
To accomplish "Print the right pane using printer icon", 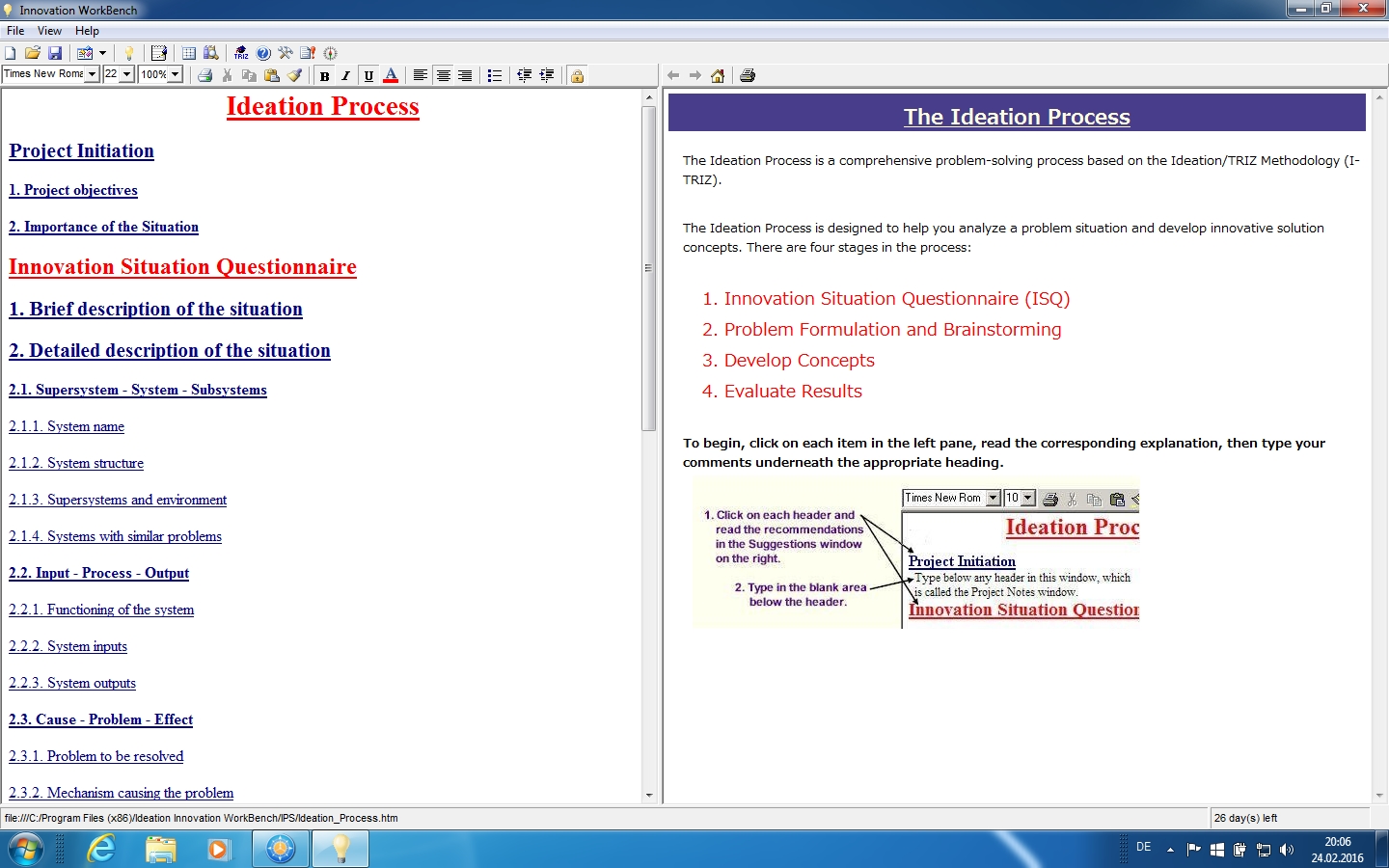I will pos(748,75).
